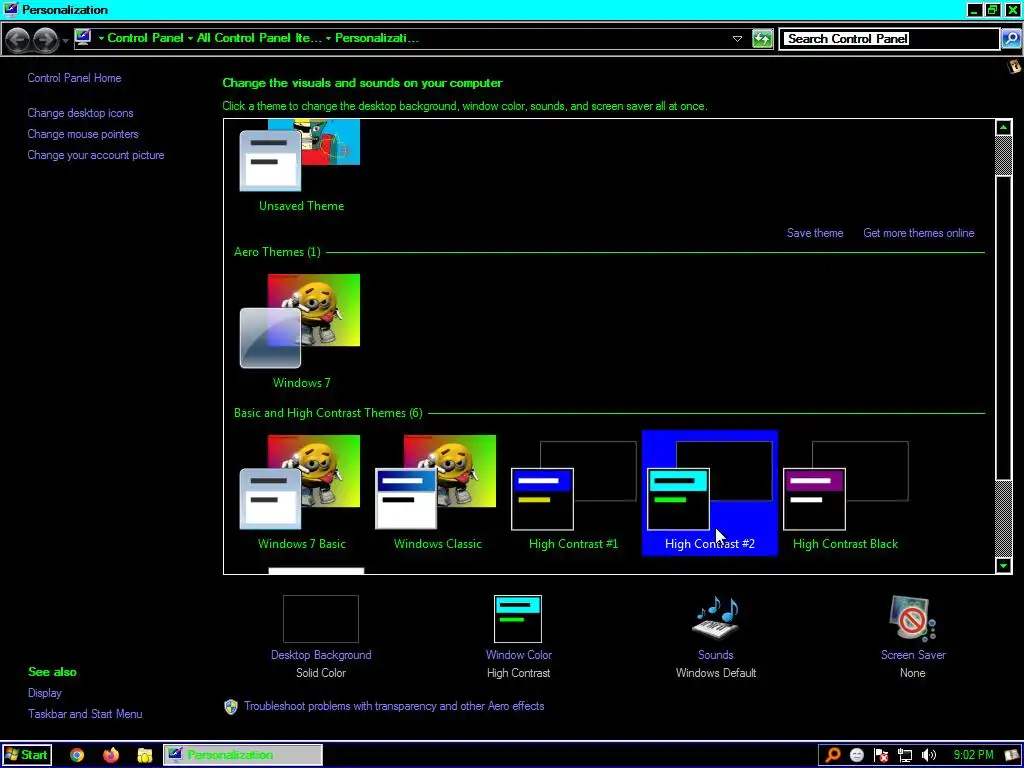Click the search magnifier button

[x=1011, y=39]
